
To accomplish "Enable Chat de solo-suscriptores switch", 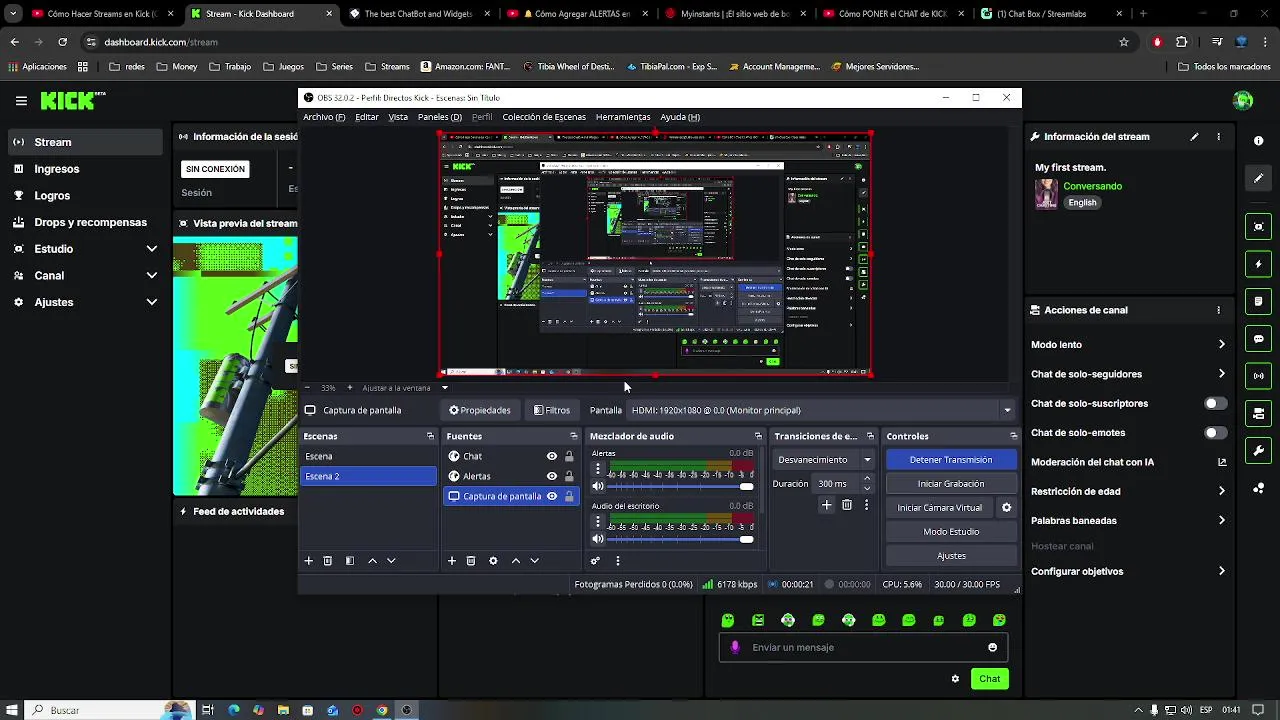I will [1215, 404].
